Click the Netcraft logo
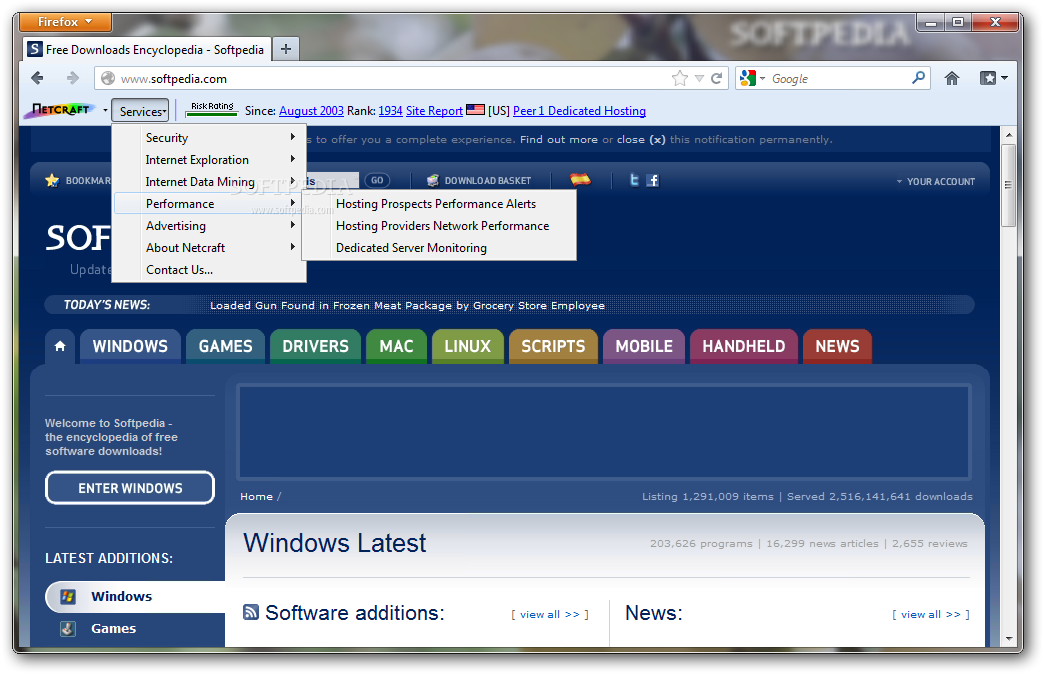This screenshot has height=674, width=1044. 61,111
